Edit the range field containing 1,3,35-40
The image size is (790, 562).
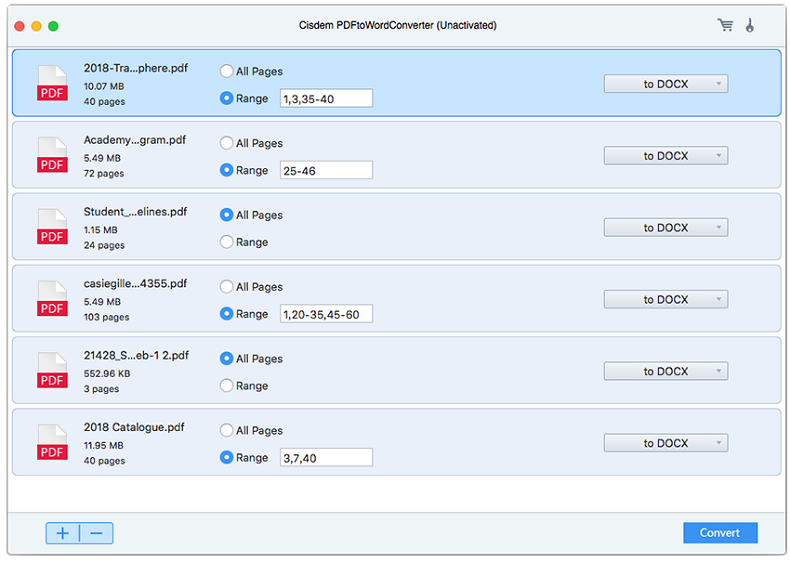pos(326,98)
